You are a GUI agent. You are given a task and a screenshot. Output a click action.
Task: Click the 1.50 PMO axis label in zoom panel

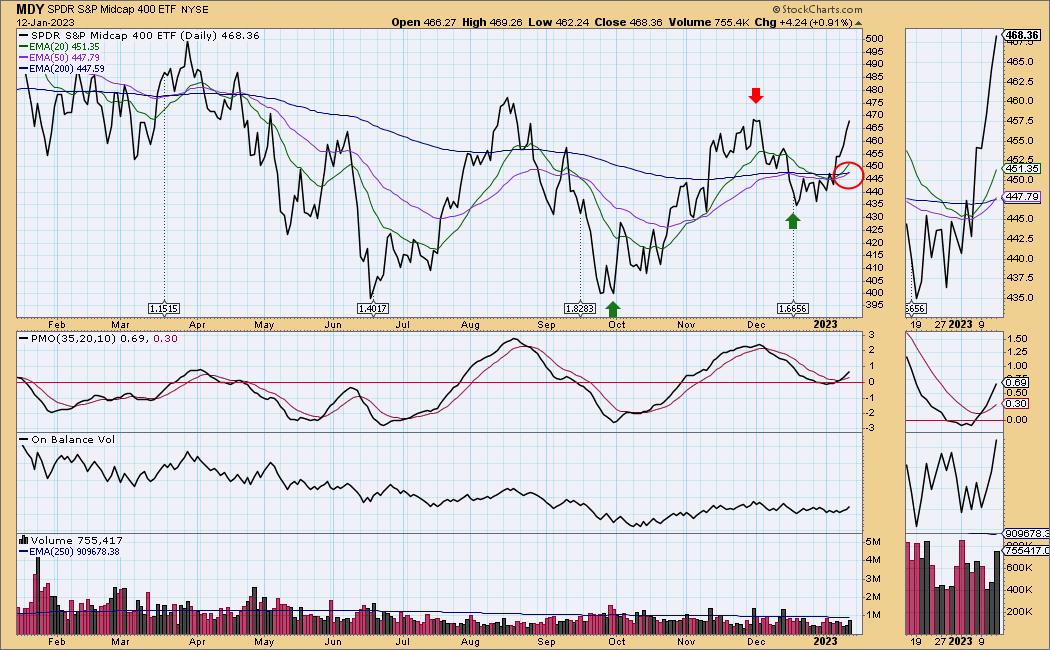pyautogui.click(x=1017, y=339)
